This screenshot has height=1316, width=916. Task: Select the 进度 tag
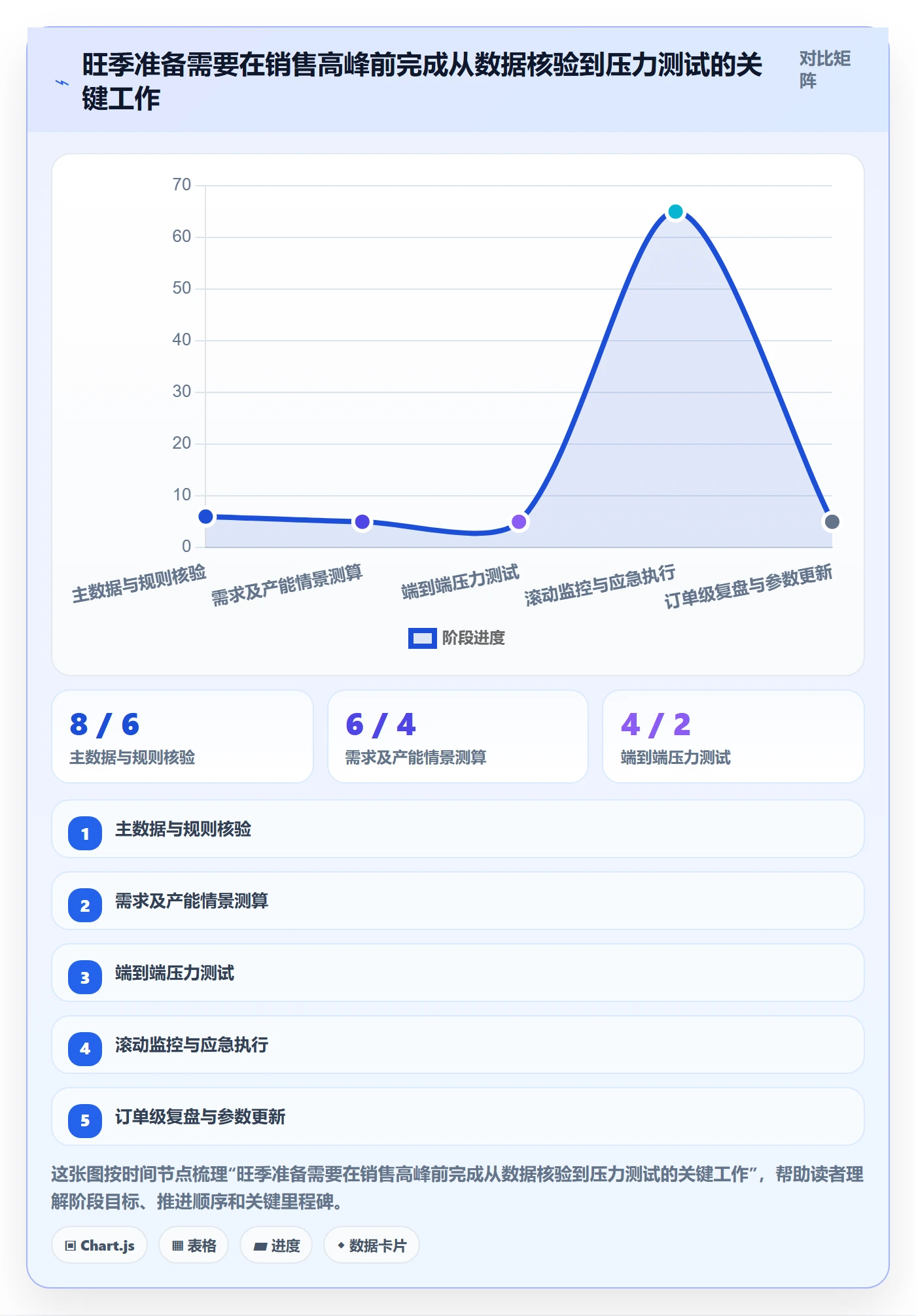276,1245
